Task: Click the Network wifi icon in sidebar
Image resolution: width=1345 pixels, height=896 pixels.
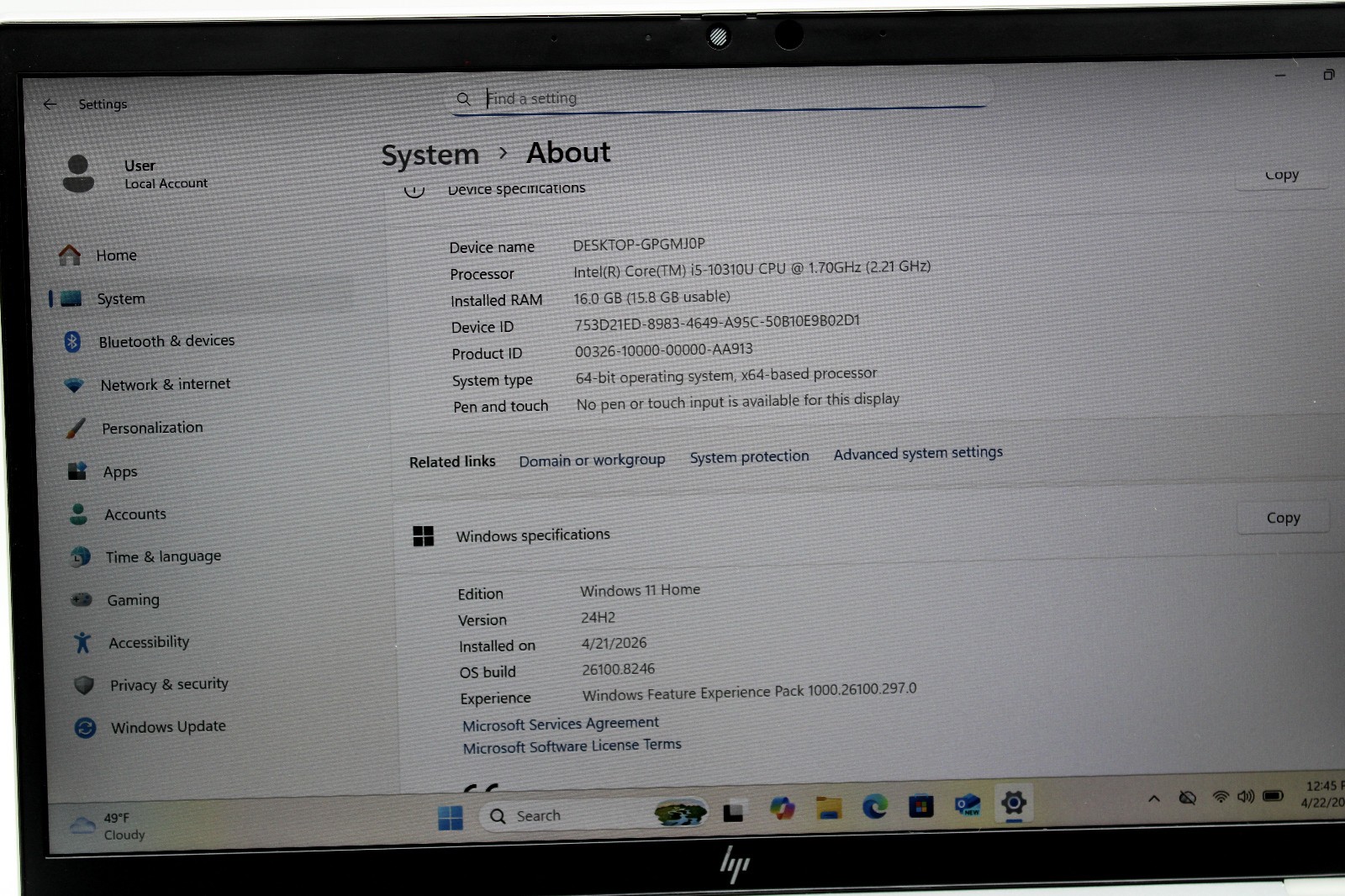Action: click(x=74, y=385)
